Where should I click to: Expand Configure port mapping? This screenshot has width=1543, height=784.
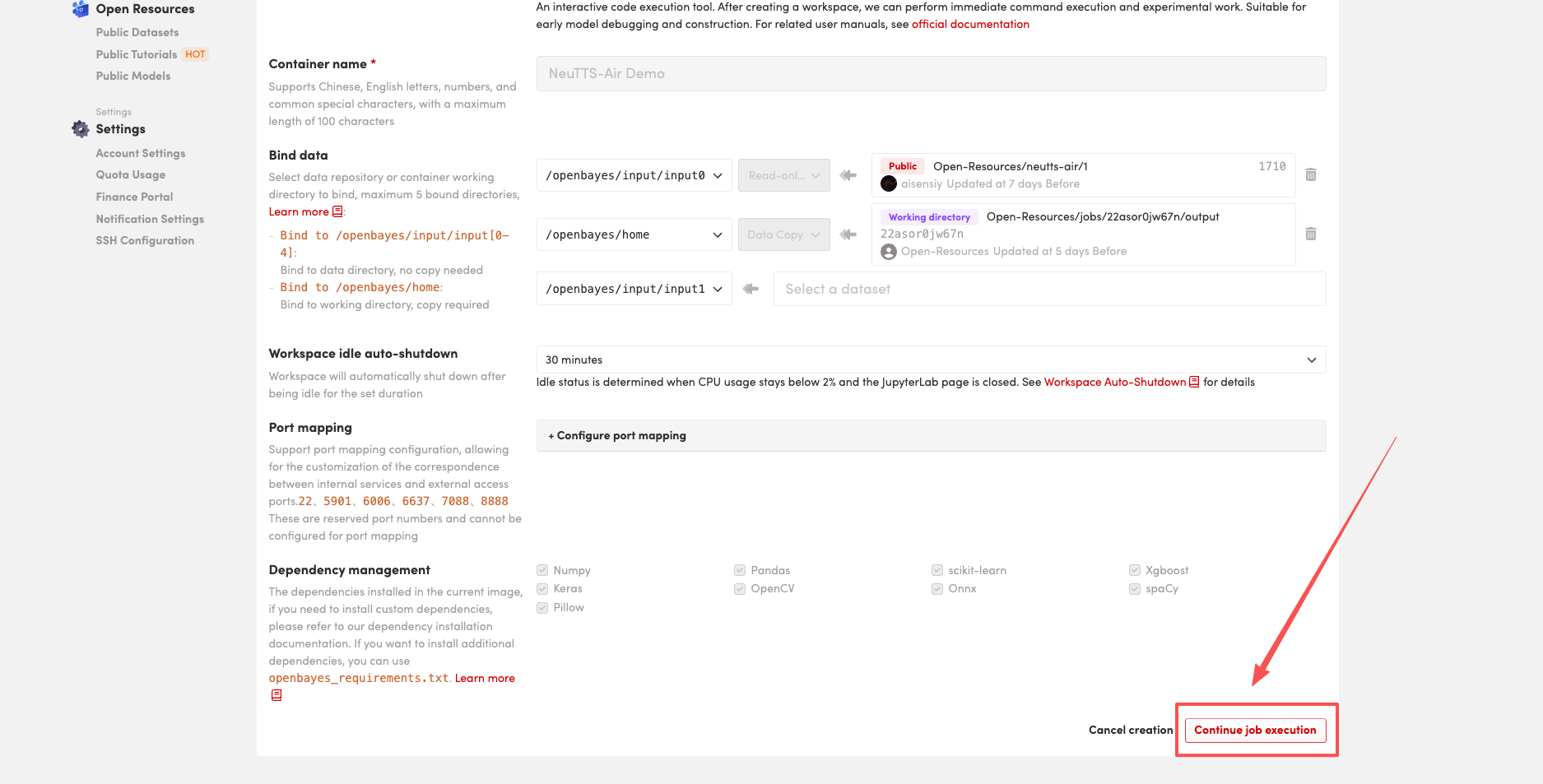[931, 435]
